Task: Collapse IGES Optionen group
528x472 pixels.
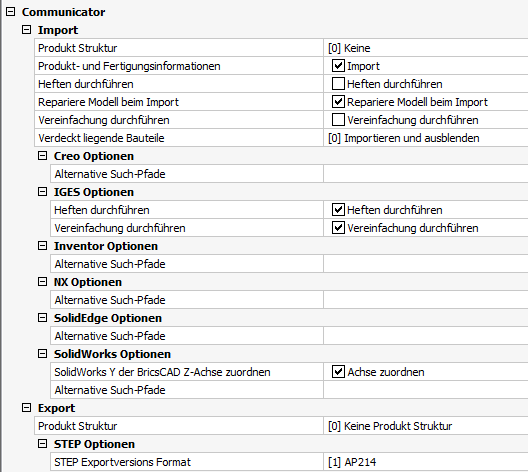Action: [42, 192]
